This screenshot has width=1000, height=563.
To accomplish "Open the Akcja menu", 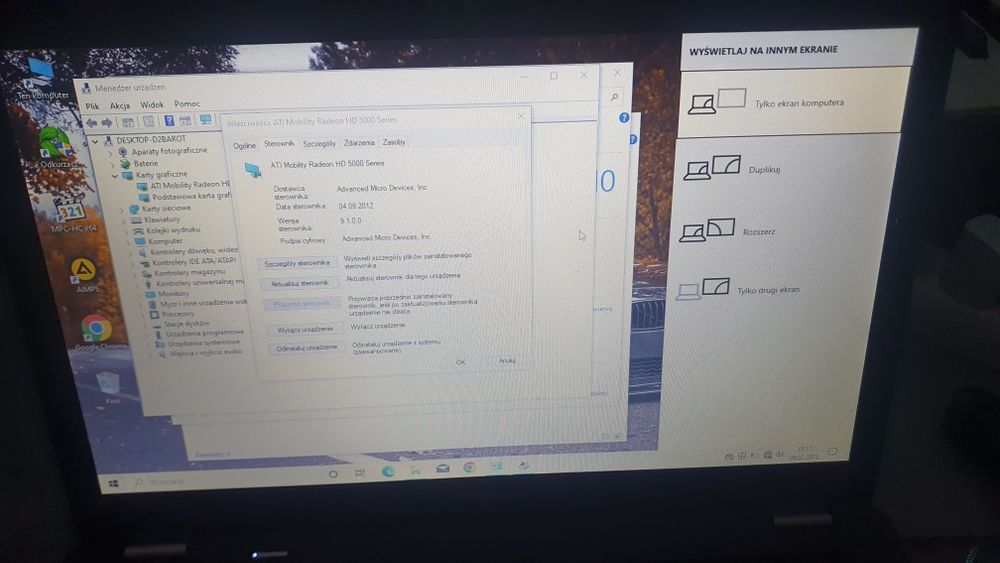I will [120, 105].
